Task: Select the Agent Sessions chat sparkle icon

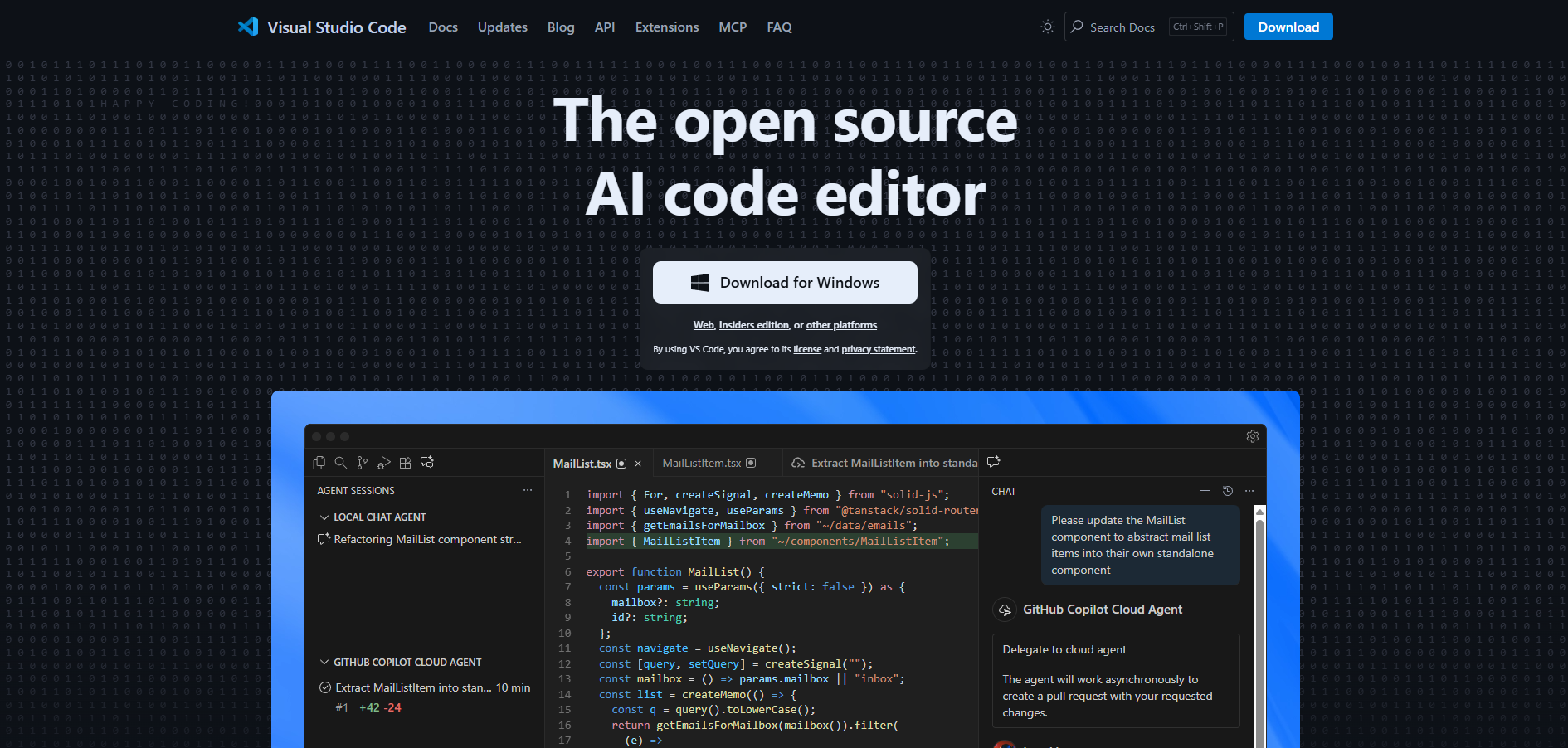Action: coord(427,463)
